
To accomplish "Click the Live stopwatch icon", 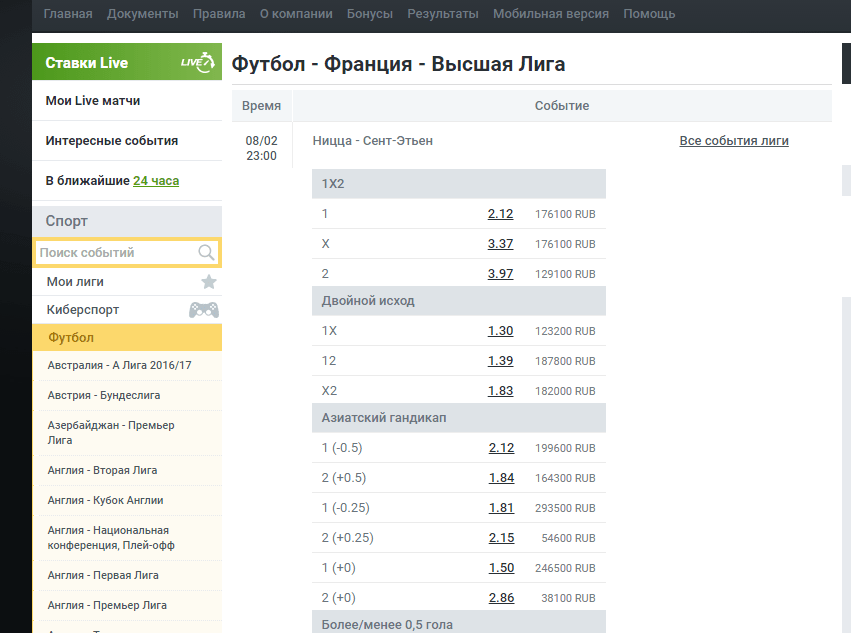I will click(x=198, y=62).
